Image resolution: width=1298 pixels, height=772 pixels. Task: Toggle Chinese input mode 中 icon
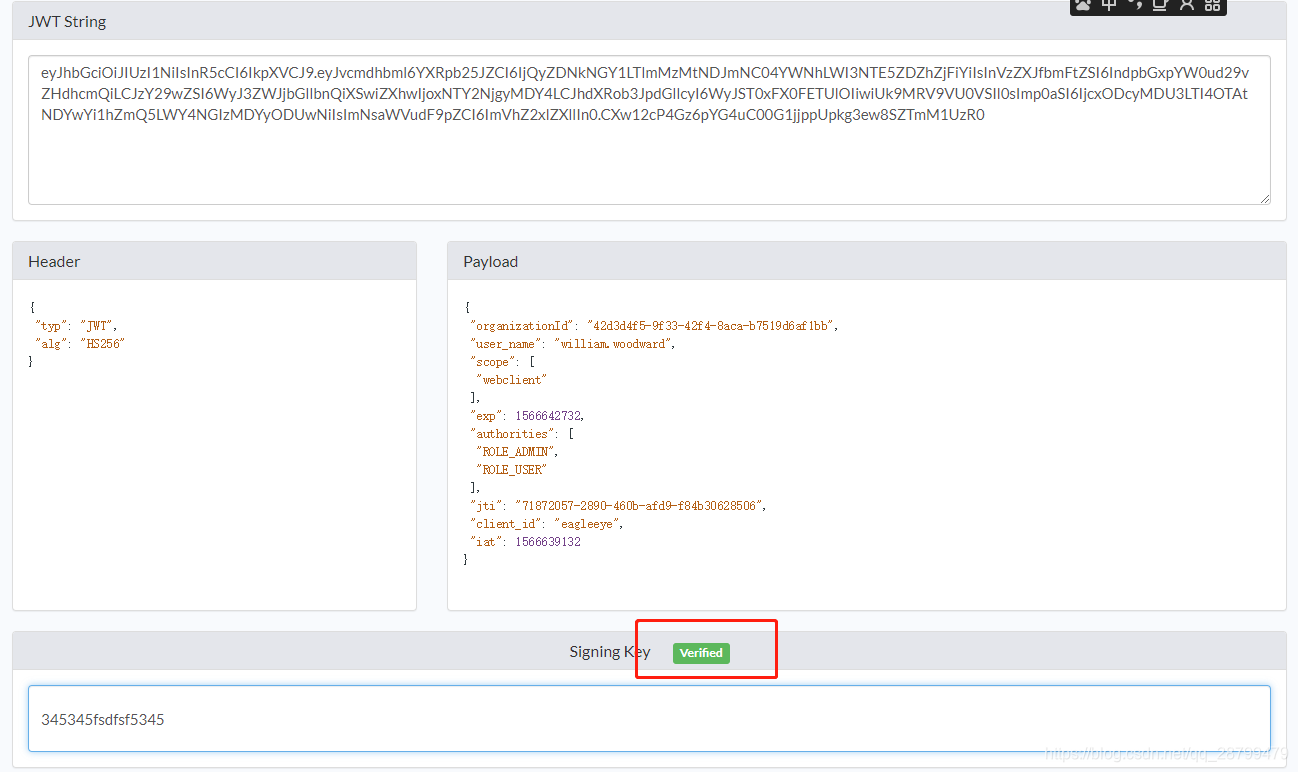point(1109,5)
